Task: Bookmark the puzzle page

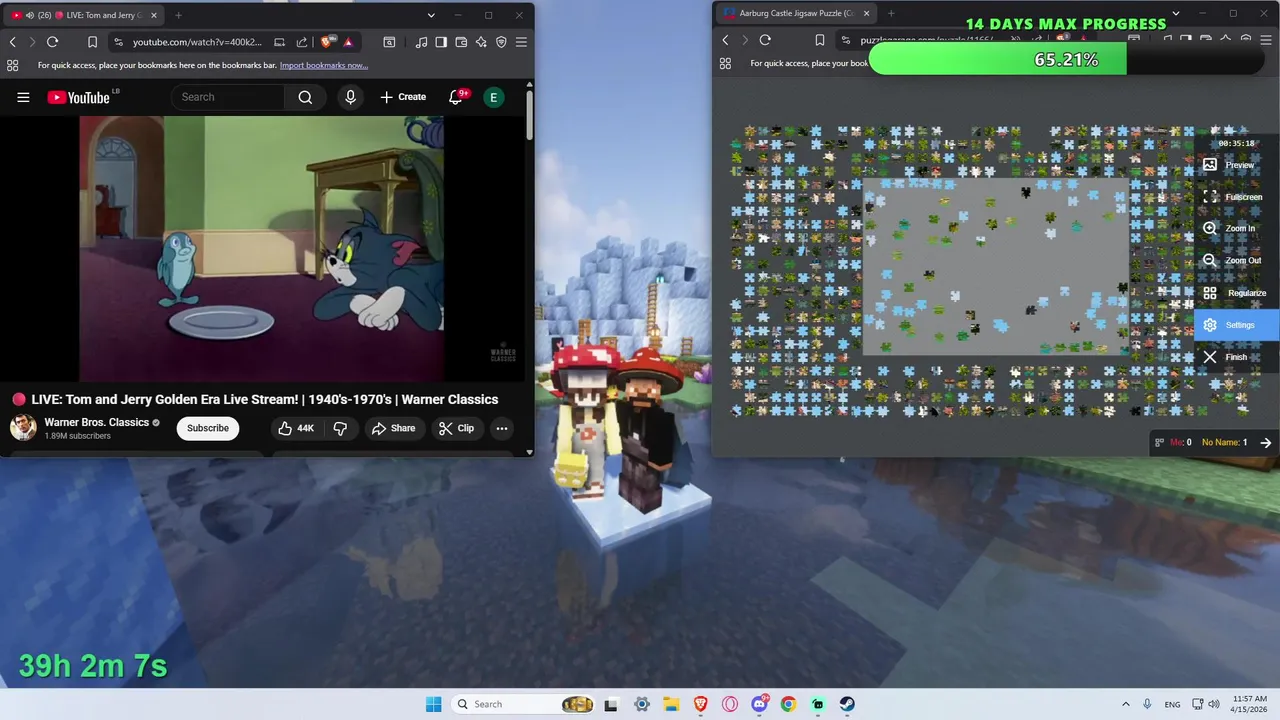Action: point(819,40)
